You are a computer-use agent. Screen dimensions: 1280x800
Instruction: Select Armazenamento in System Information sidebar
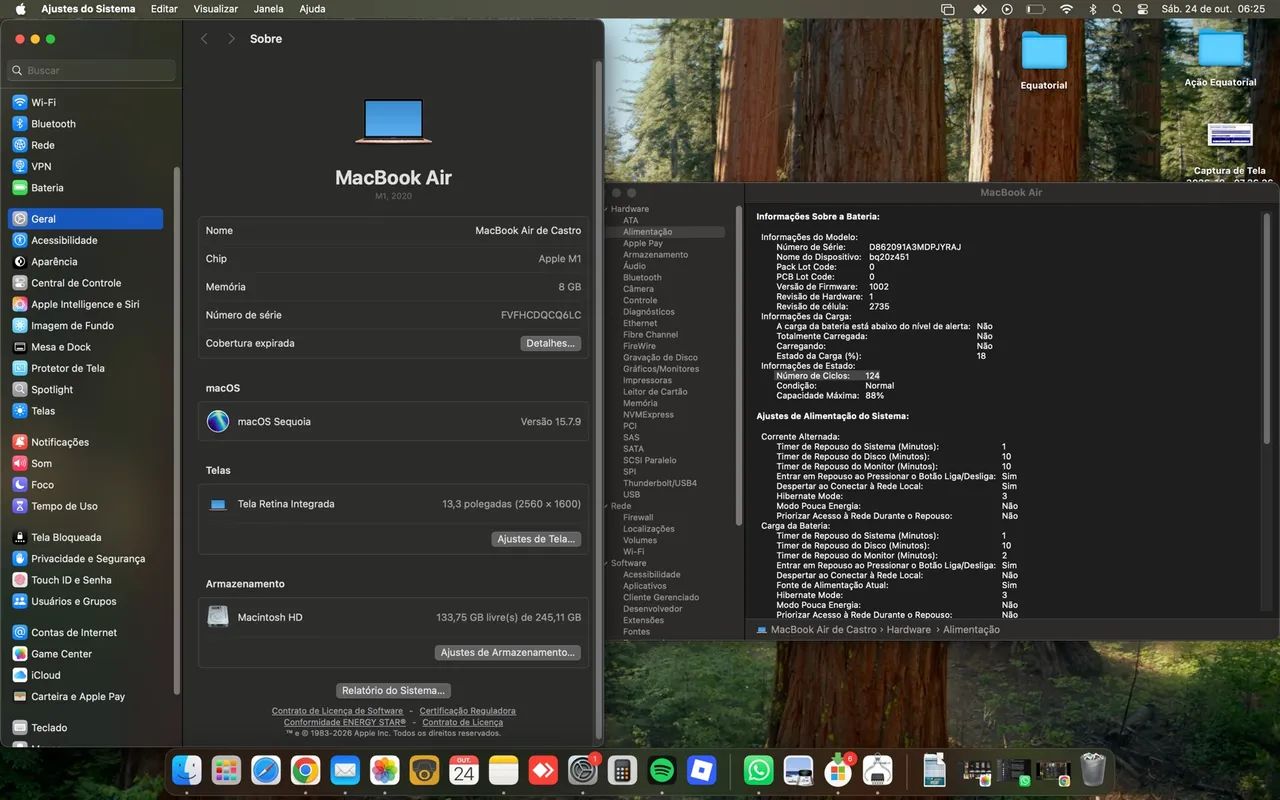click(655, 255)
